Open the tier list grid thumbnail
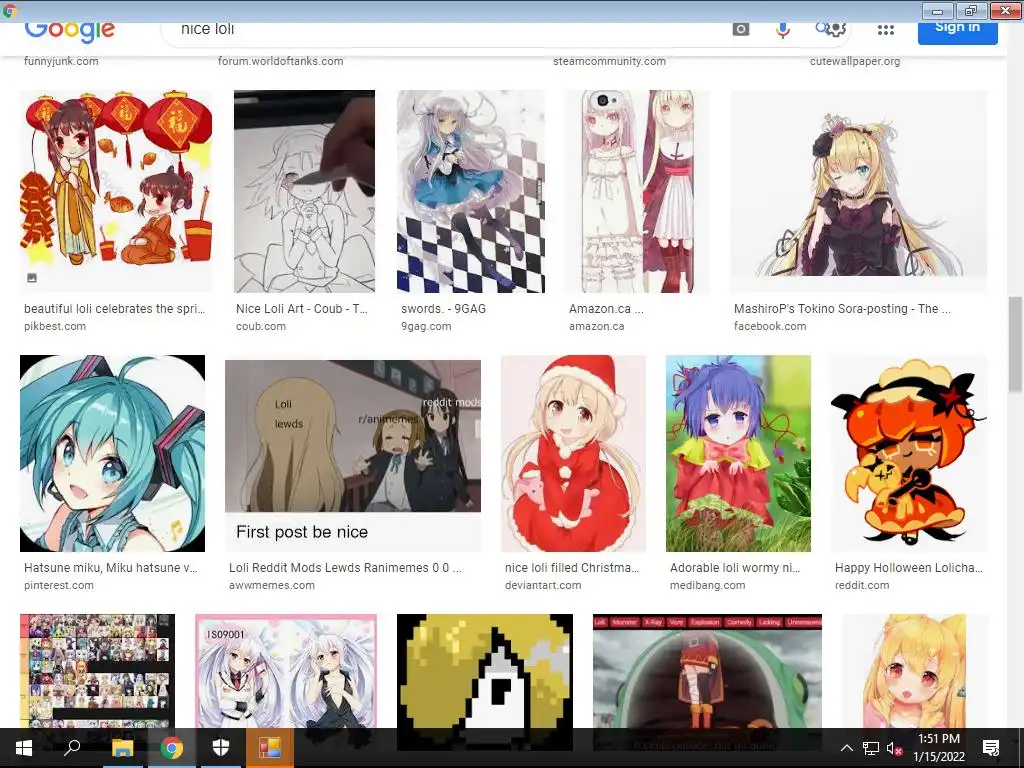 pos(97,671)
